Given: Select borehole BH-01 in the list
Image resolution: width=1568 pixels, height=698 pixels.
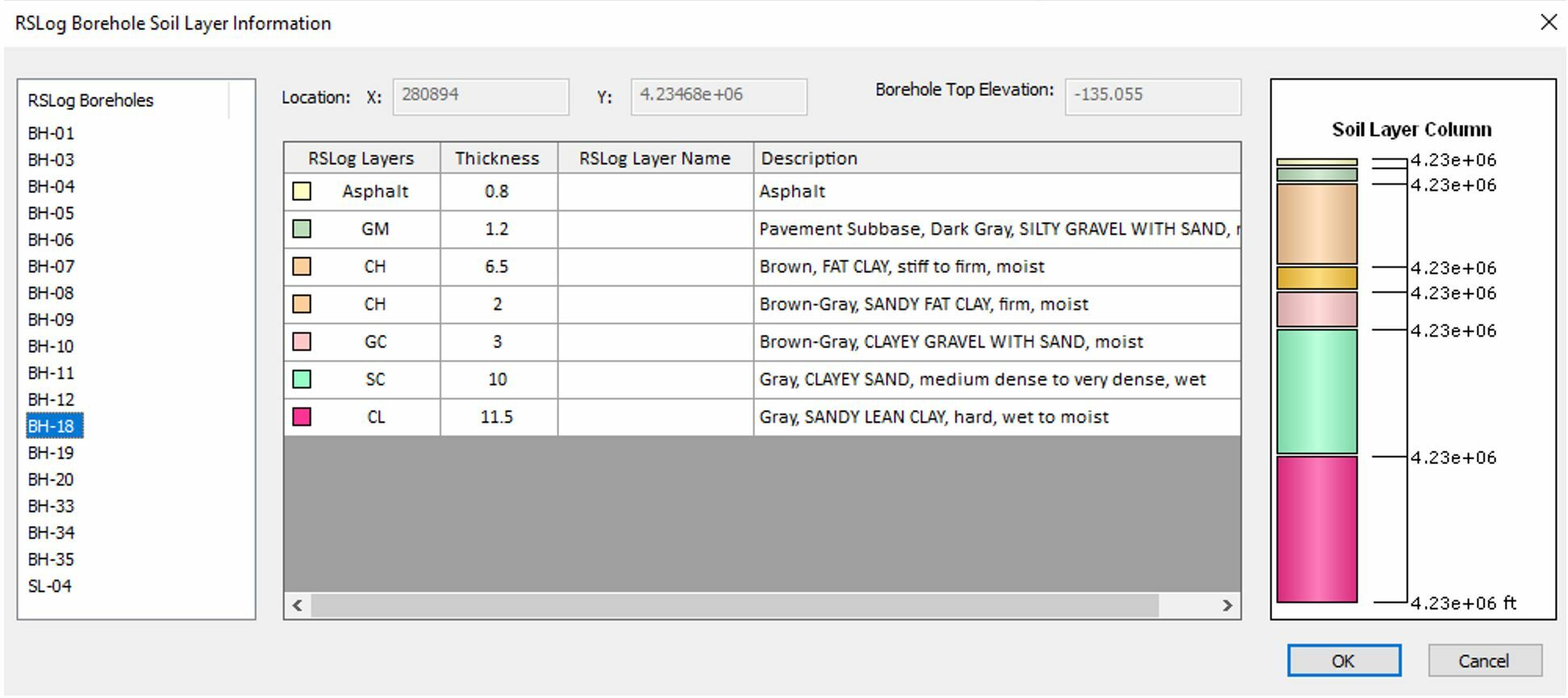Looking at the screenshot, I should click(x=51, y=133).
